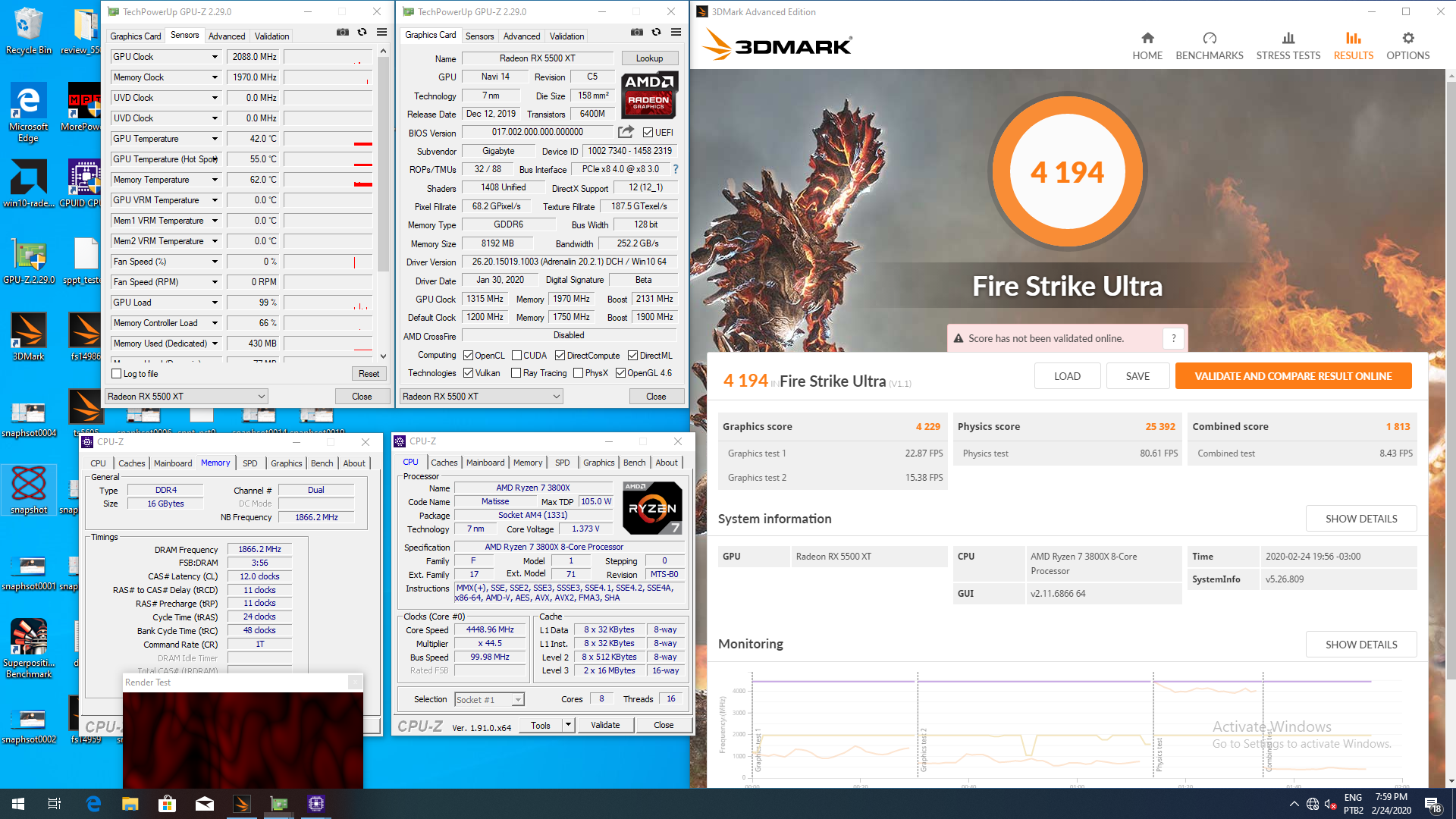Open Mail app from taskbar
This screenshot has height=819, width=1456.
205,804
